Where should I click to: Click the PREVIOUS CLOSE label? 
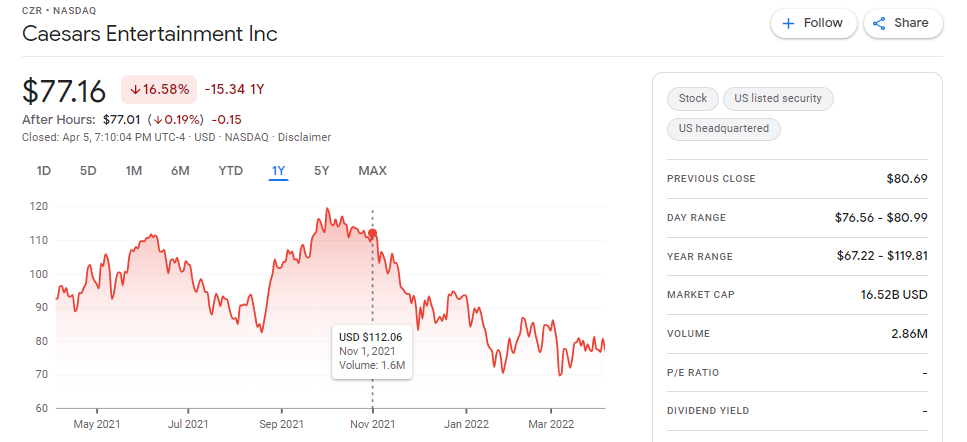[x=711, y=179]
